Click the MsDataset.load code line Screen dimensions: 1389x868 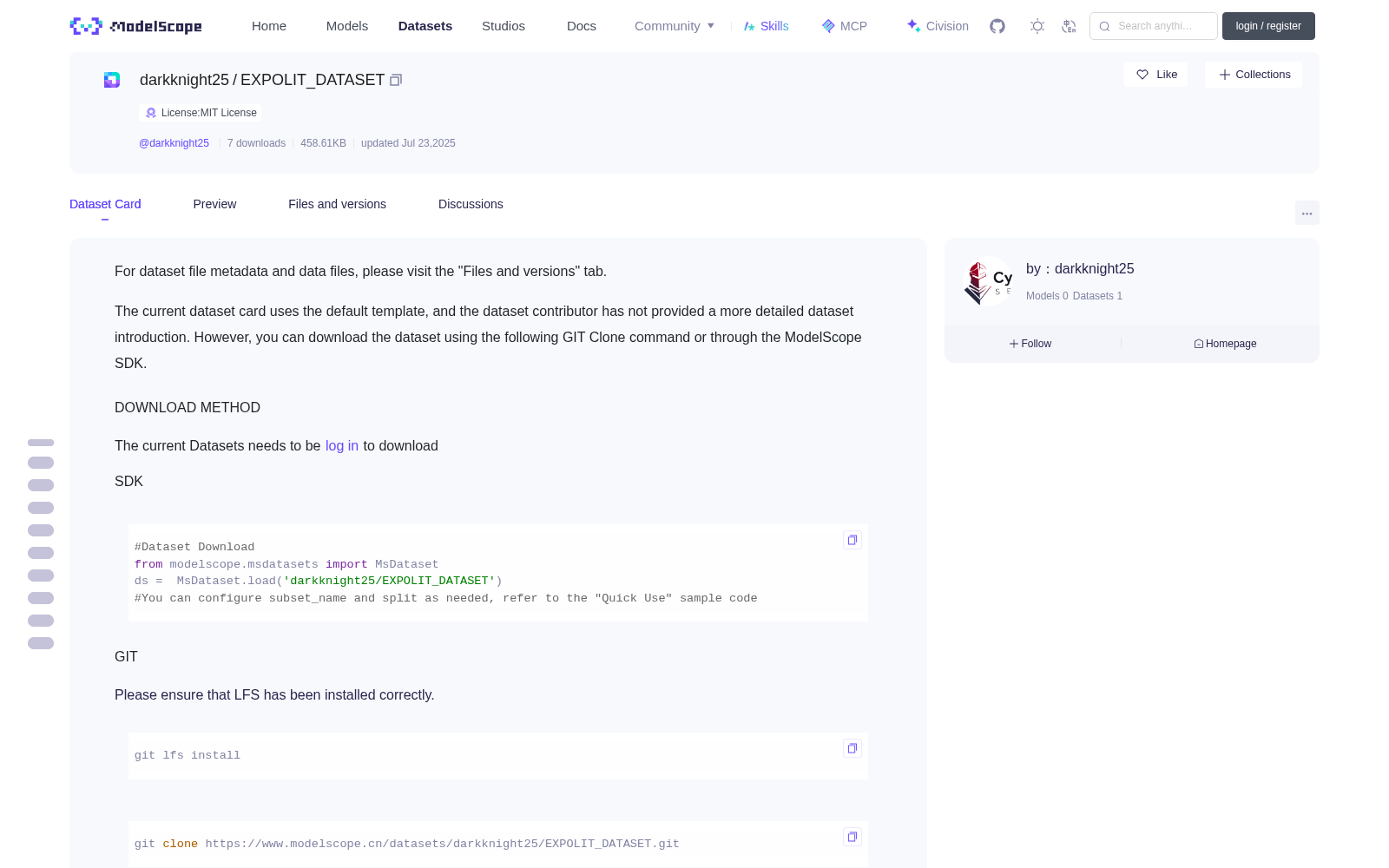[x=319, y=581]
